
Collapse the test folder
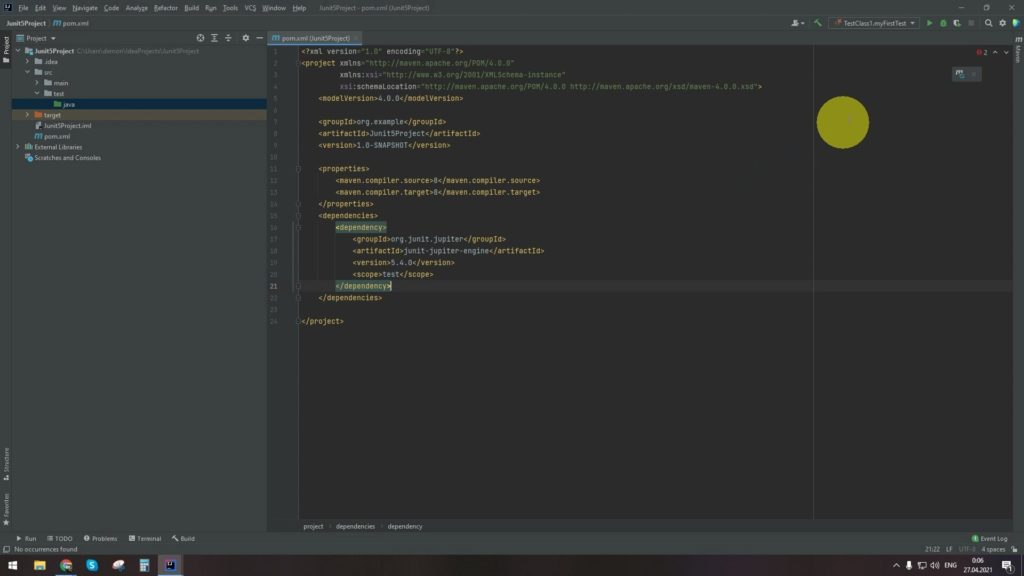point(37,93)
